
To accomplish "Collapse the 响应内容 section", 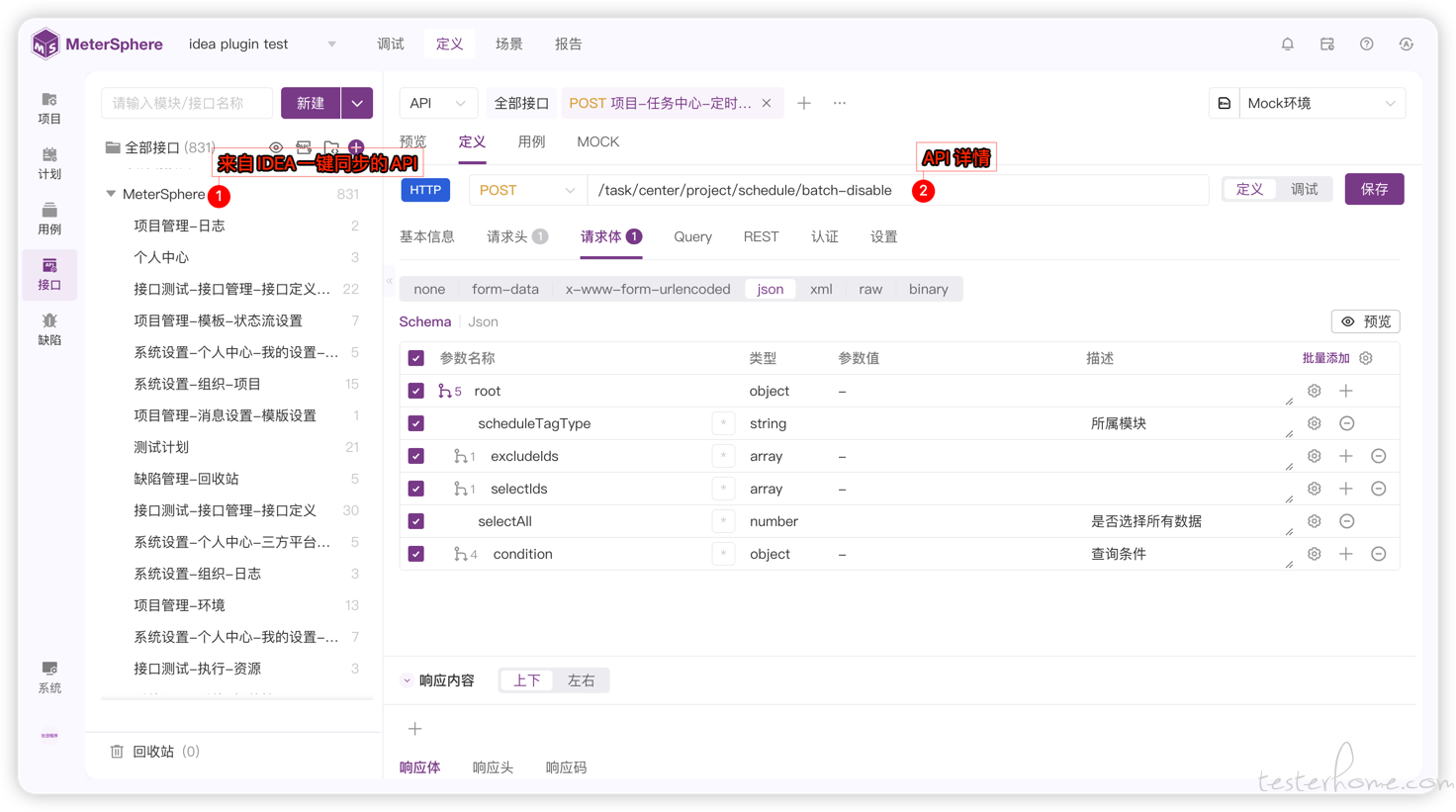I will [407, 680].
